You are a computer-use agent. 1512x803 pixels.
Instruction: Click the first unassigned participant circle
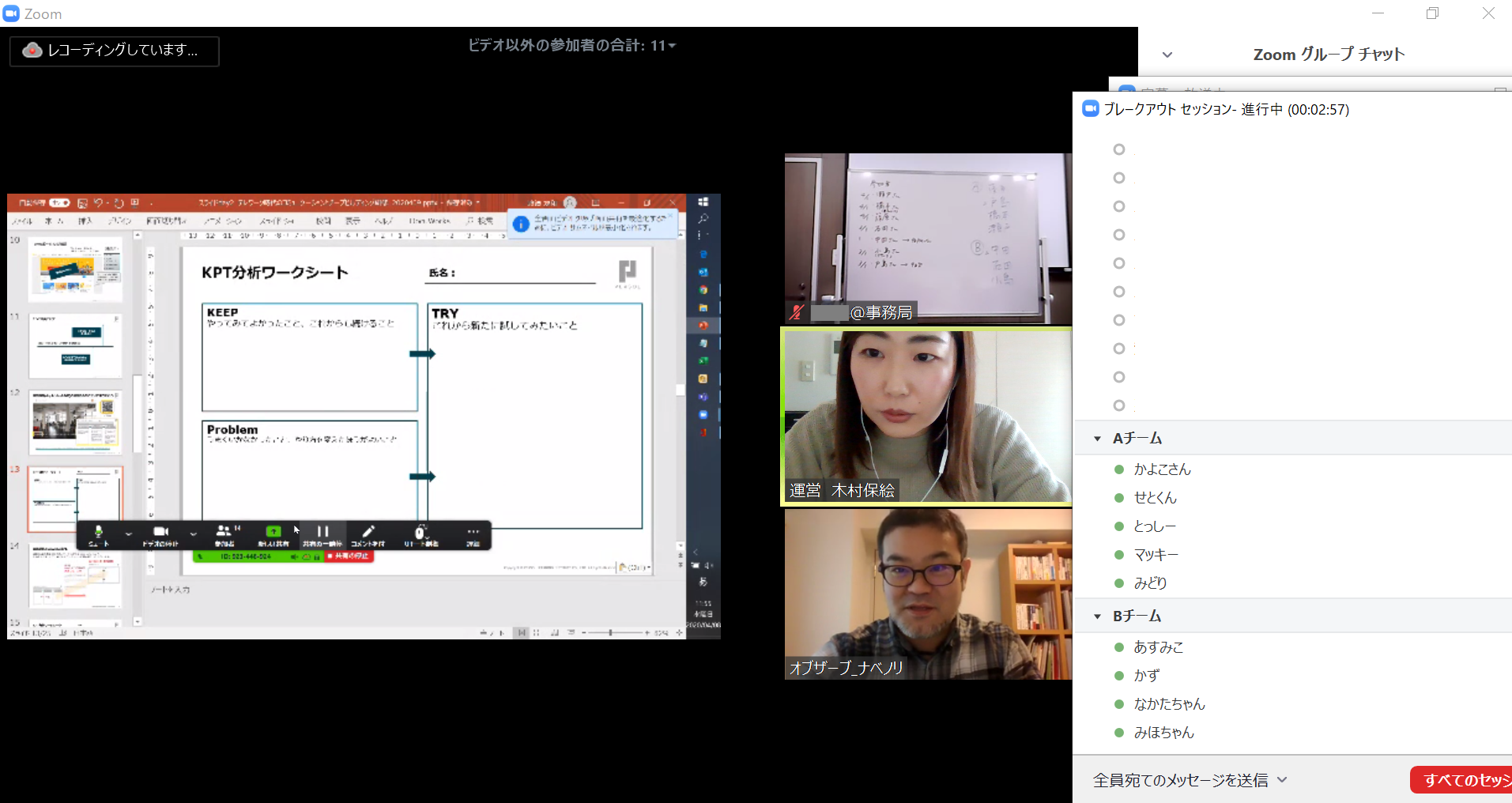click(1119, 149)
